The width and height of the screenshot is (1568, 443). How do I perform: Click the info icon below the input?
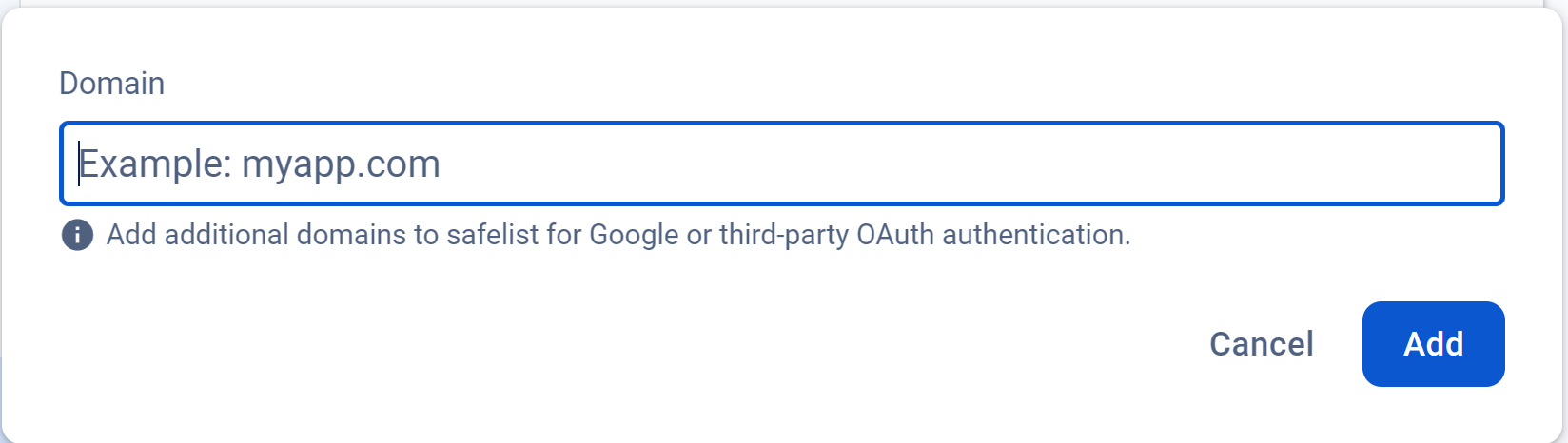point(77,234)
